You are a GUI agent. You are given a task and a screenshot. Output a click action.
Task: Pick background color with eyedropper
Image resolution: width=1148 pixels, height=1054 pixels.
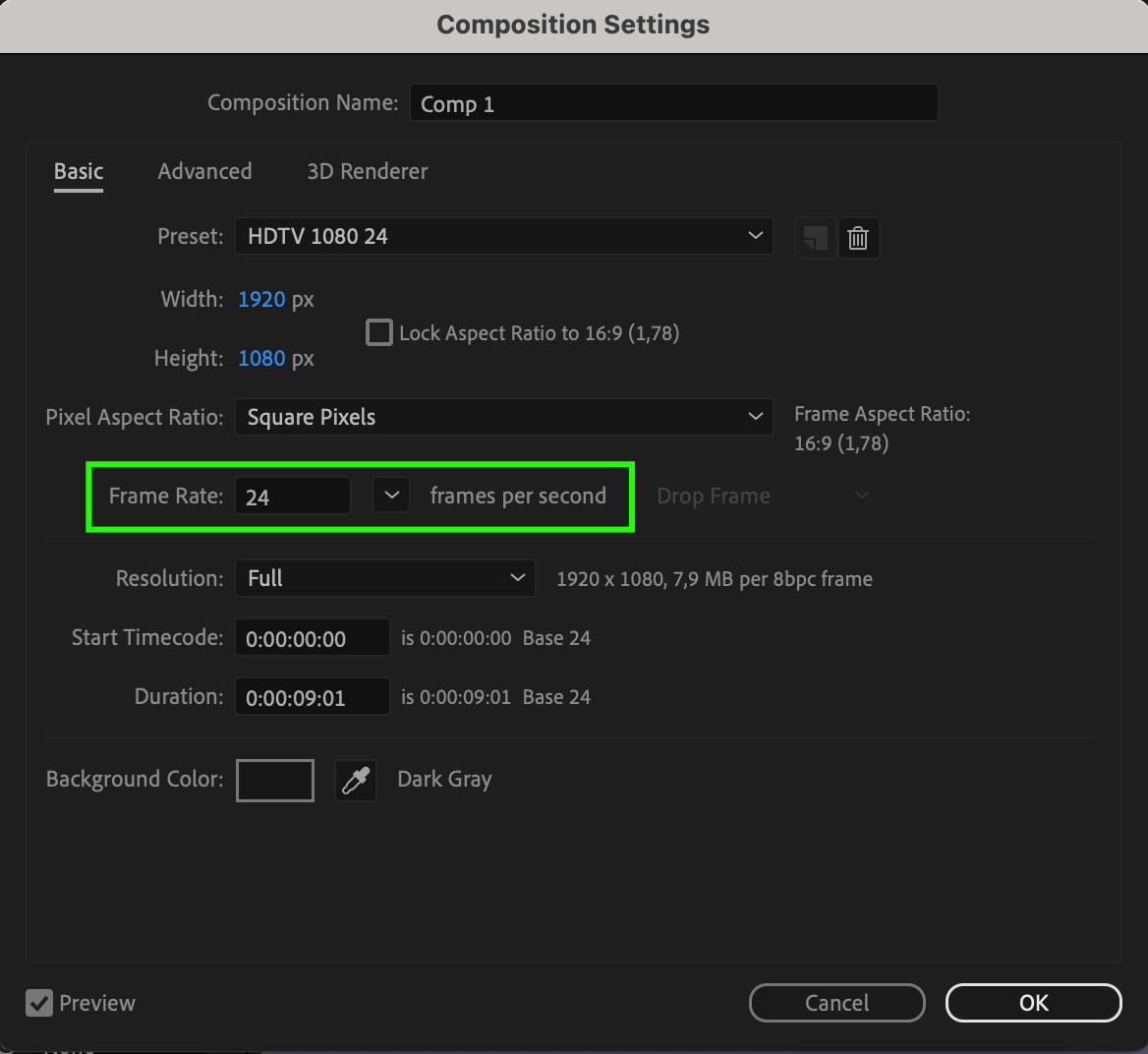tap(356, 780)
